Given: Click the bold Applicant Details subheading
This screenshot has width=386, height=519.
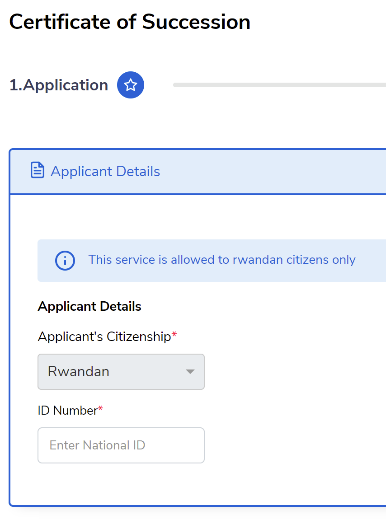Looking at the screenshot, I should pos(89,306).
